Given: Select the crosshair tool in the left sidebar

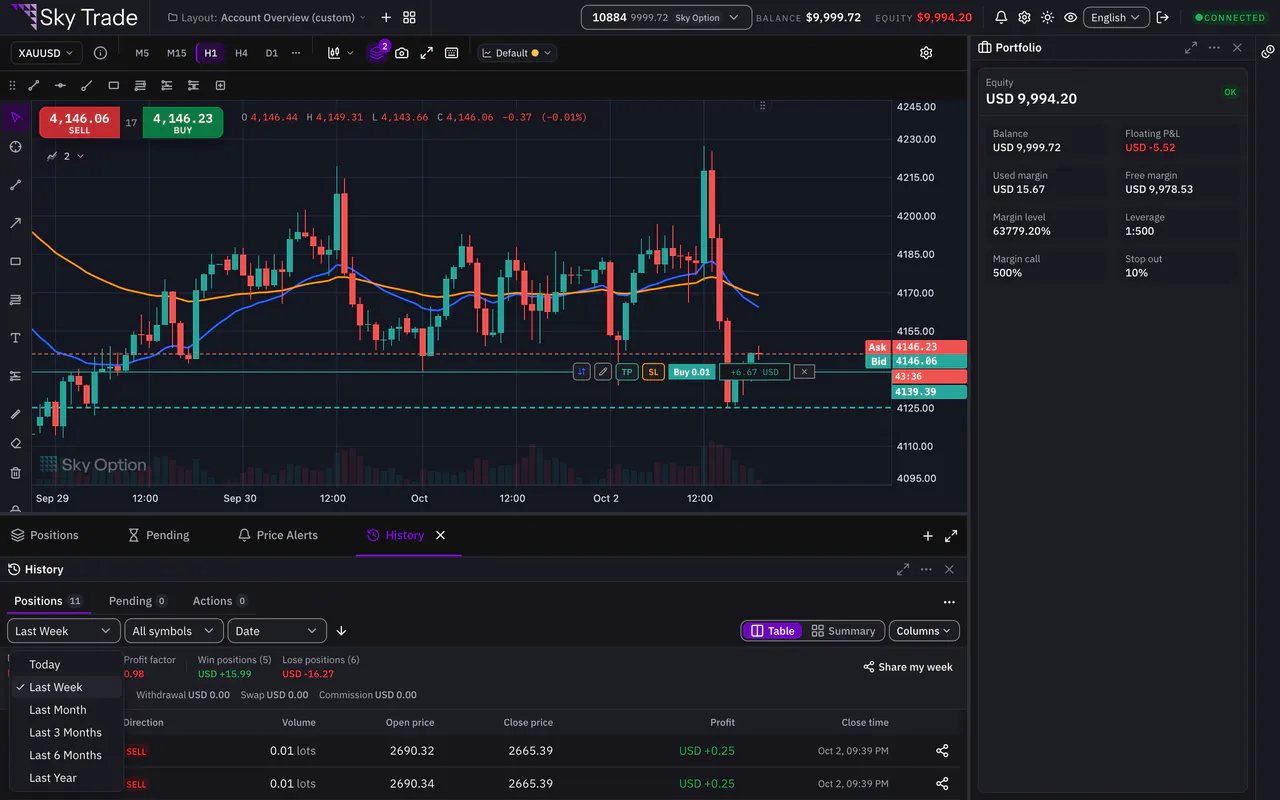Looking at the screenshot, I should click(x=16, y=147).
